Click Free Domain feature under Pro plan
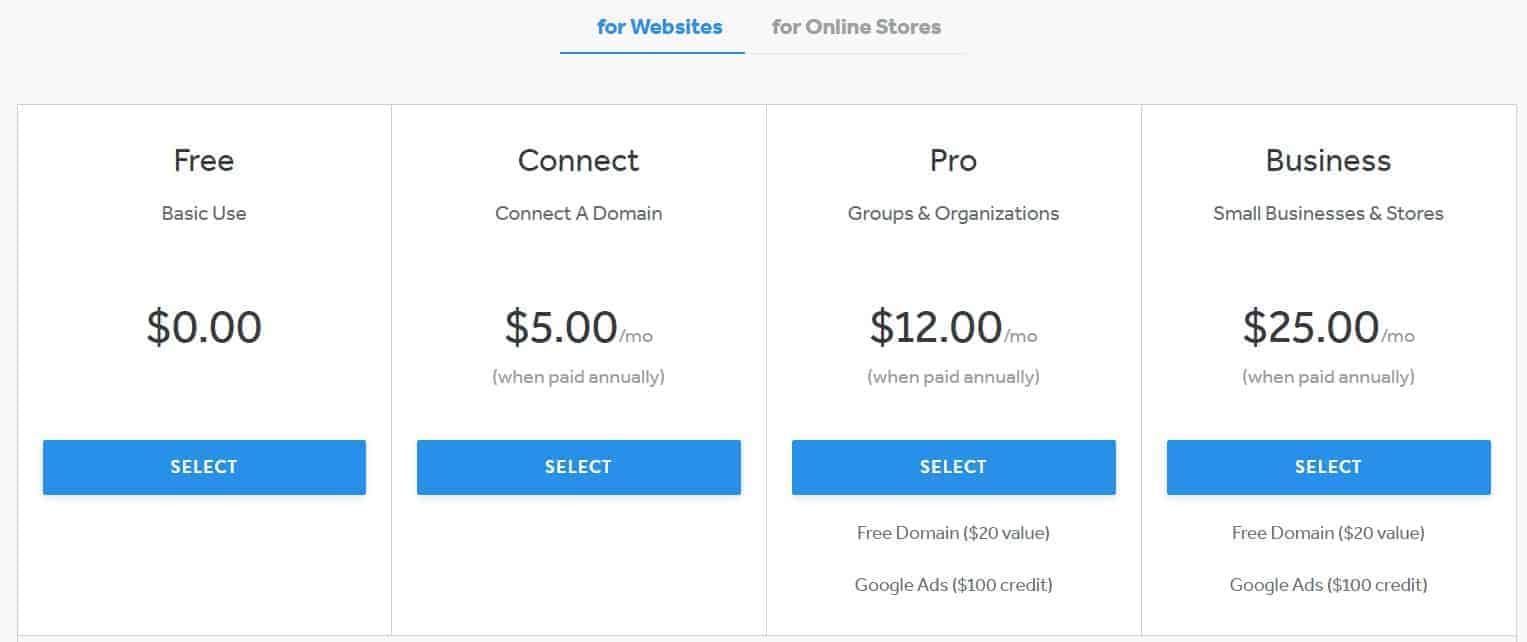This screenshot has height=642, width=1527. point(953,533)
